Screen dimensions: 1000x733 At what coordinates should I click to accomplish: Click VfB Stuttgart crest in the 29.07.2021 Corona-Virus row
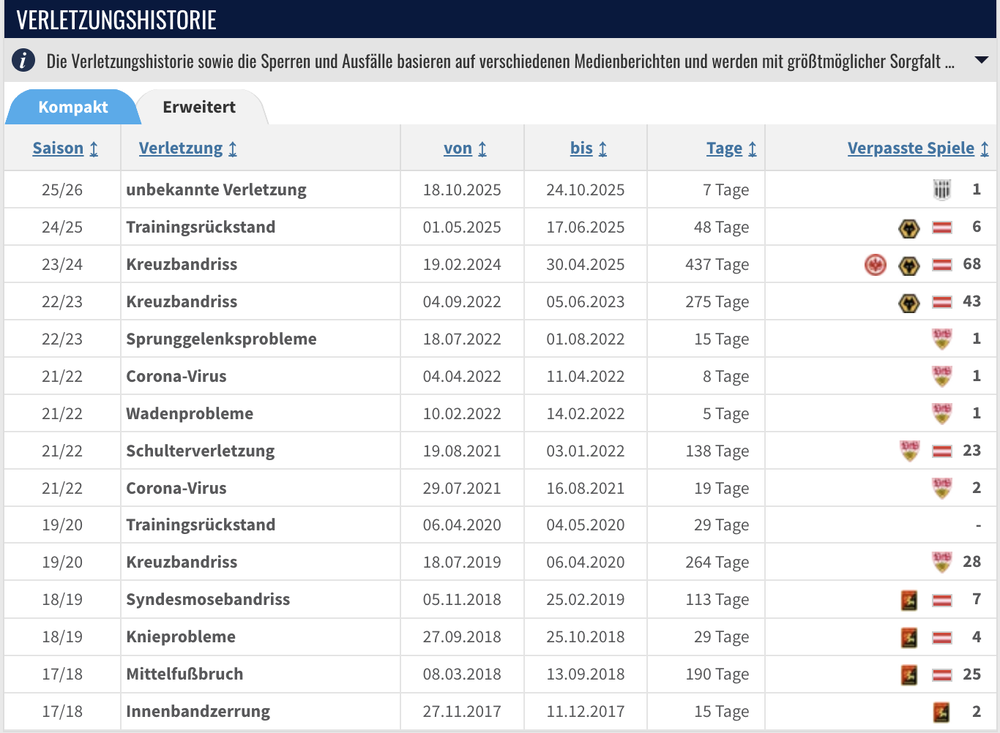coord(942,488)
